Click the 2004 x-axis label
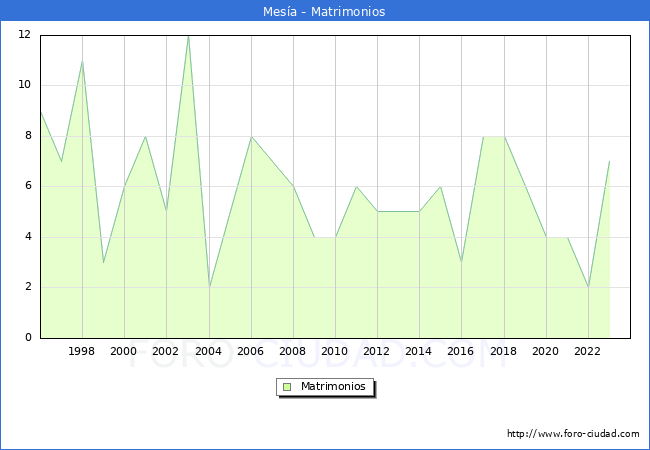 [208, 352]
